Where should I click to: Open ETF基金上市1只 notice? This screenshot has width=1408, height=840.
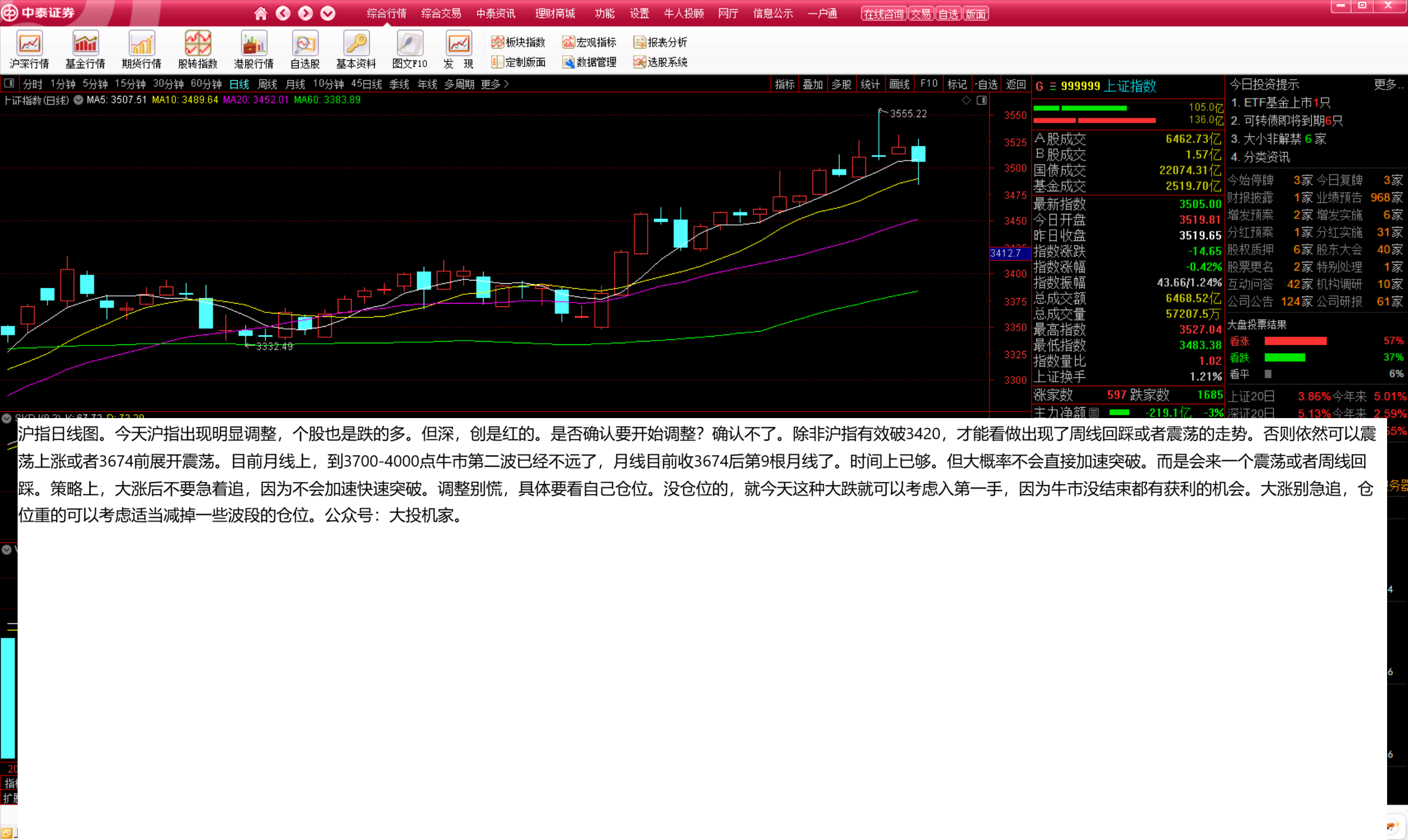[x=1280, y=102]
